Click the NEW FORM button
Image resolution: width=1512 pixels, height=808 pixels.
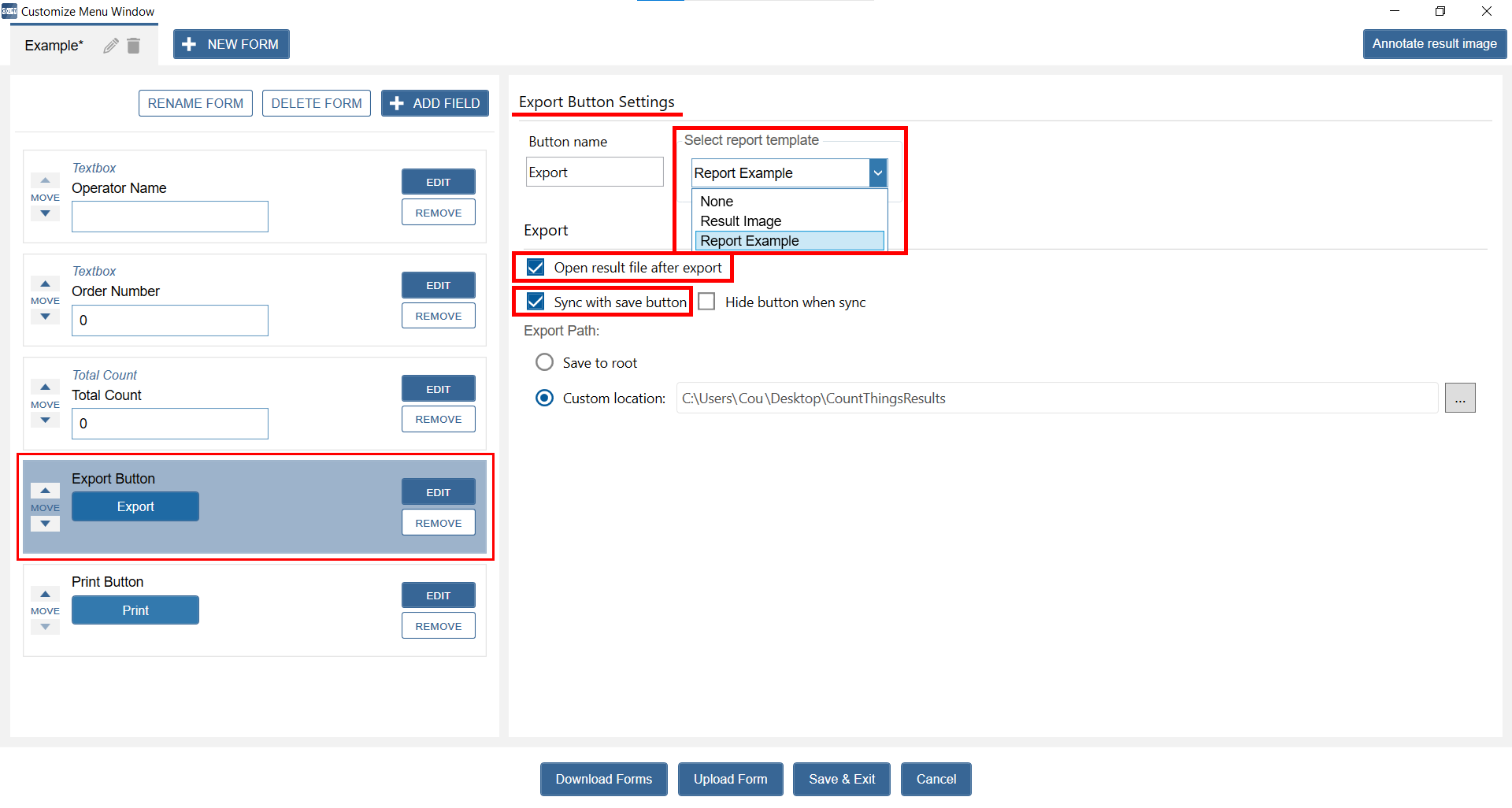coord(231,45)
